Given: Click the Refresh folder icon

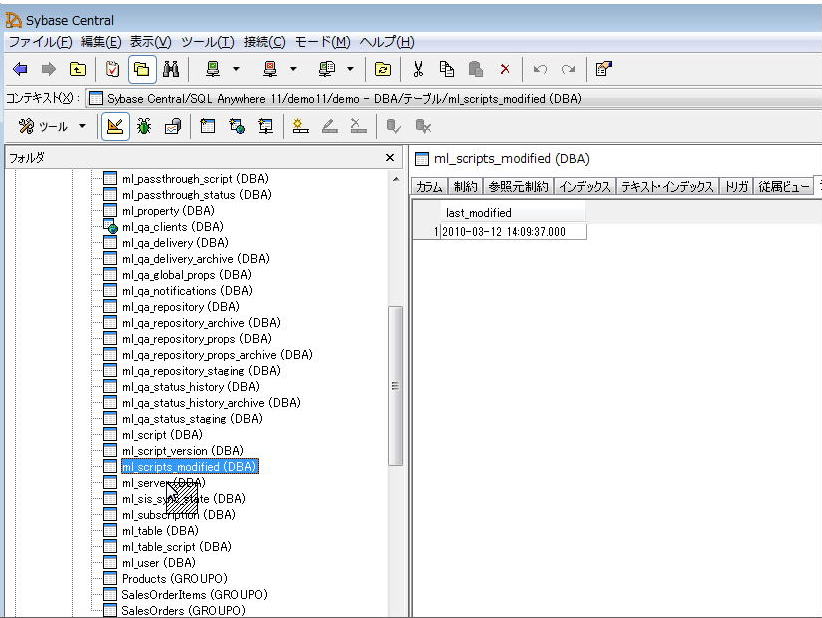Looking at the screenshot, I should coord(382,69).
